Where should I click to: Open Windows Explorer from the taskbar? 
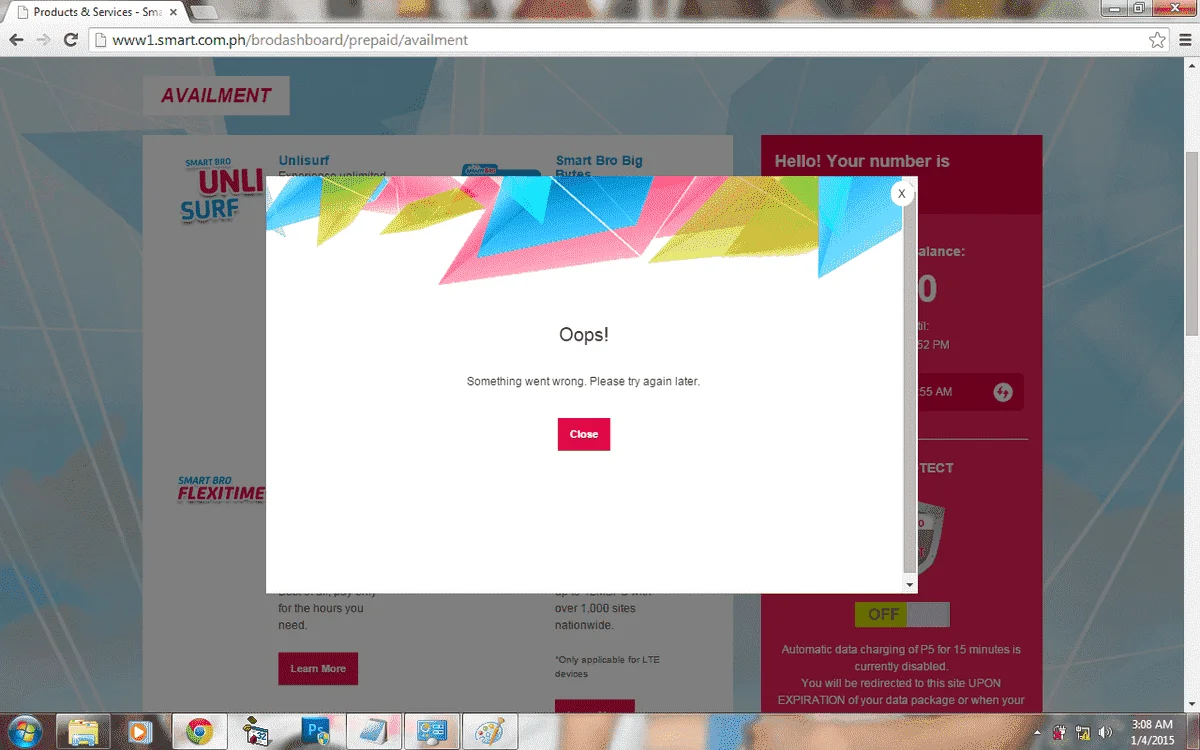pyautogui.click(x=82, y=731)
